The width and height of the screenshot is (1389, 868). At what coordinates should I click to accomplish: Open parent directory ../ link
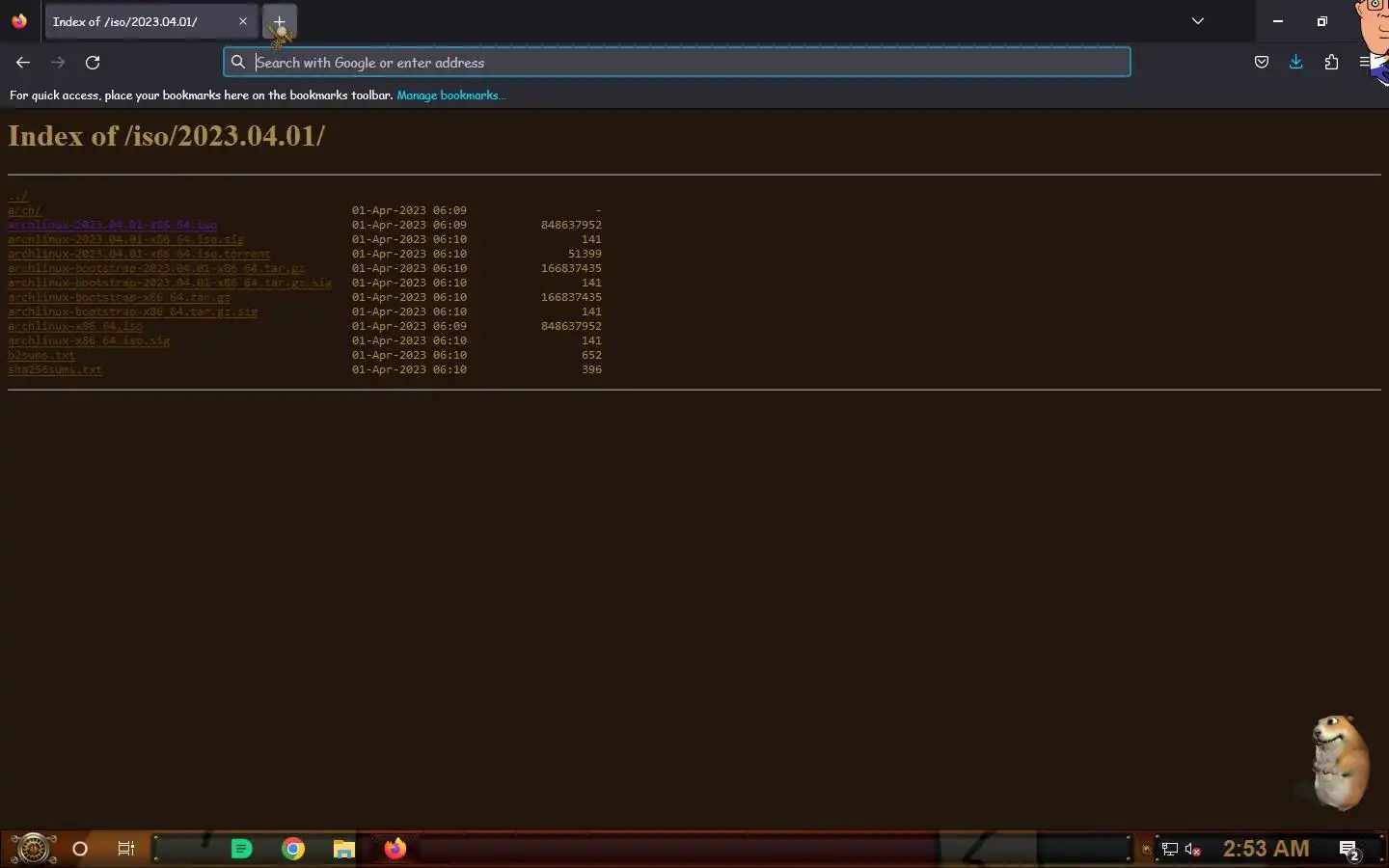point(17,197)
